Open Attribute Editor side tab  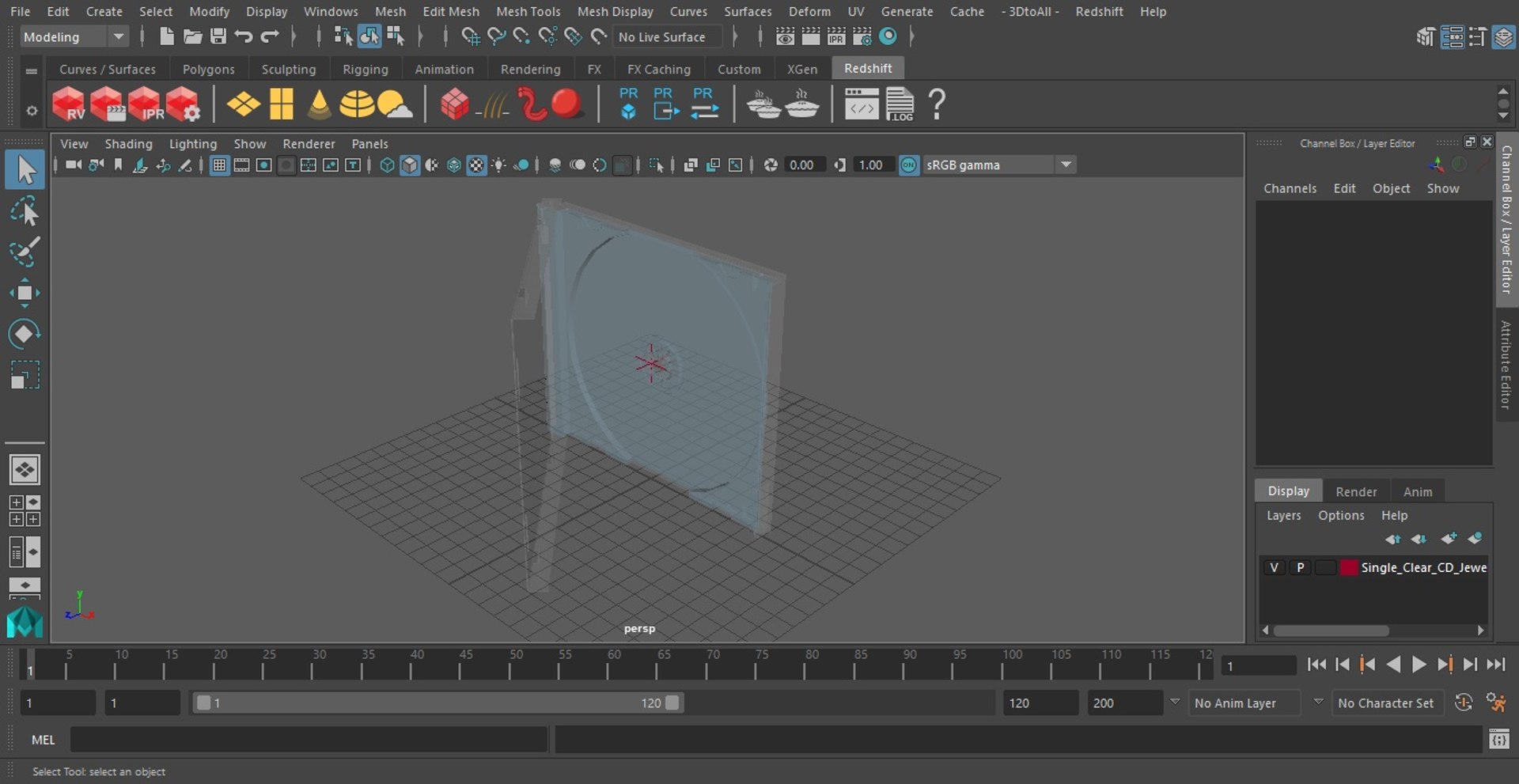[x=1506, y=365]
